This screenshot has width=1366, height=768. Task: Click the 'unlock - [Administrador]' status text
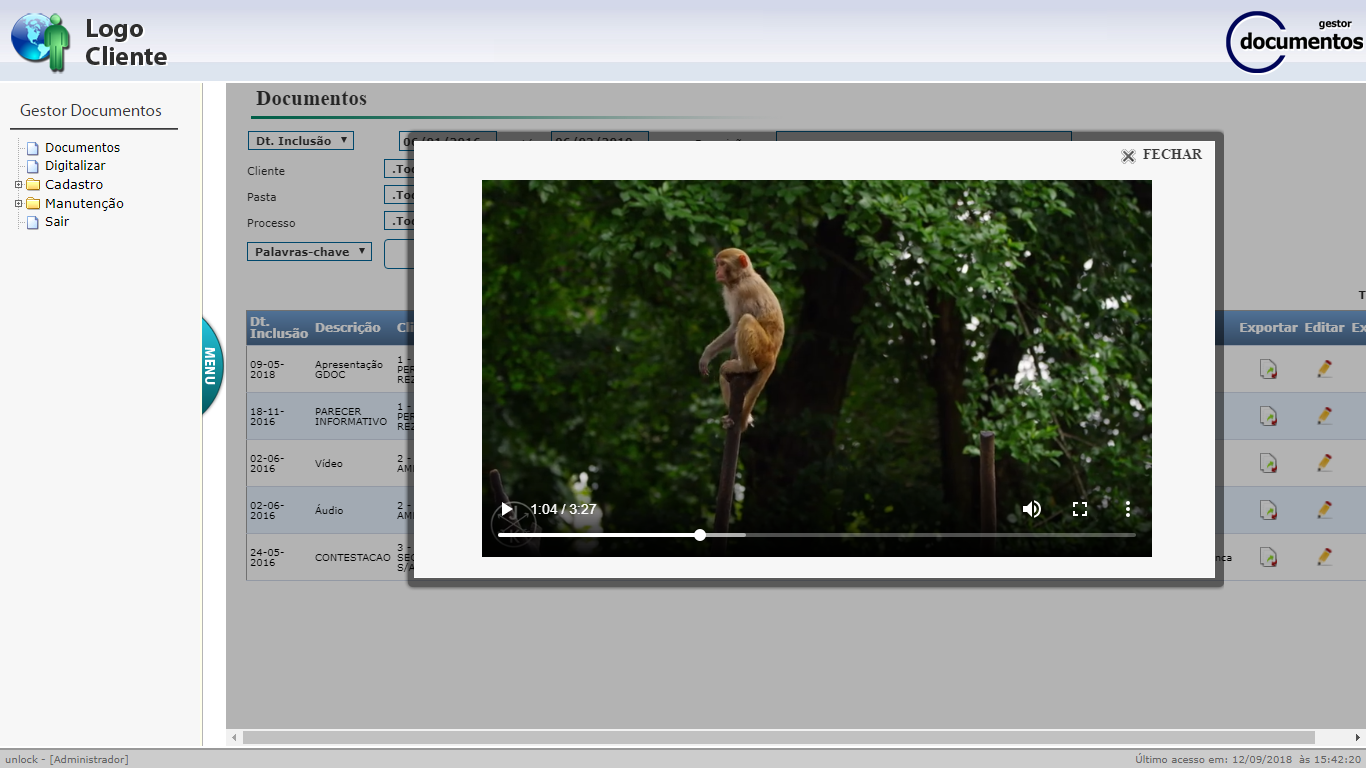coord(67,759)
